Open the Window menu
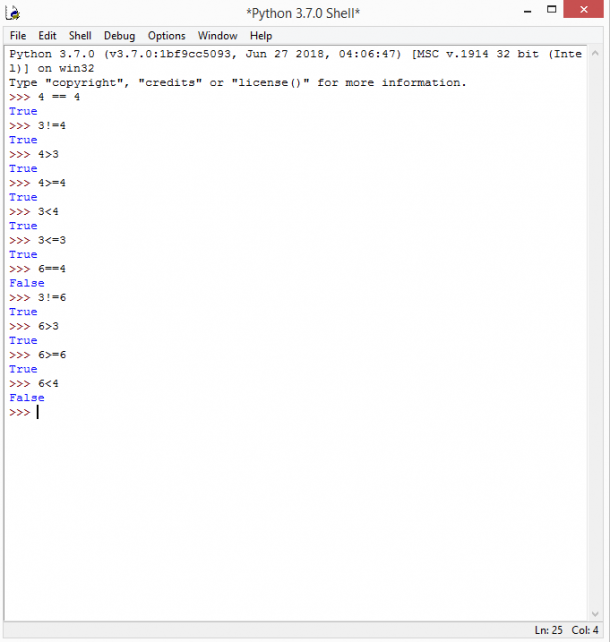Viewport: 610px width, 642px height. (217, 35)
